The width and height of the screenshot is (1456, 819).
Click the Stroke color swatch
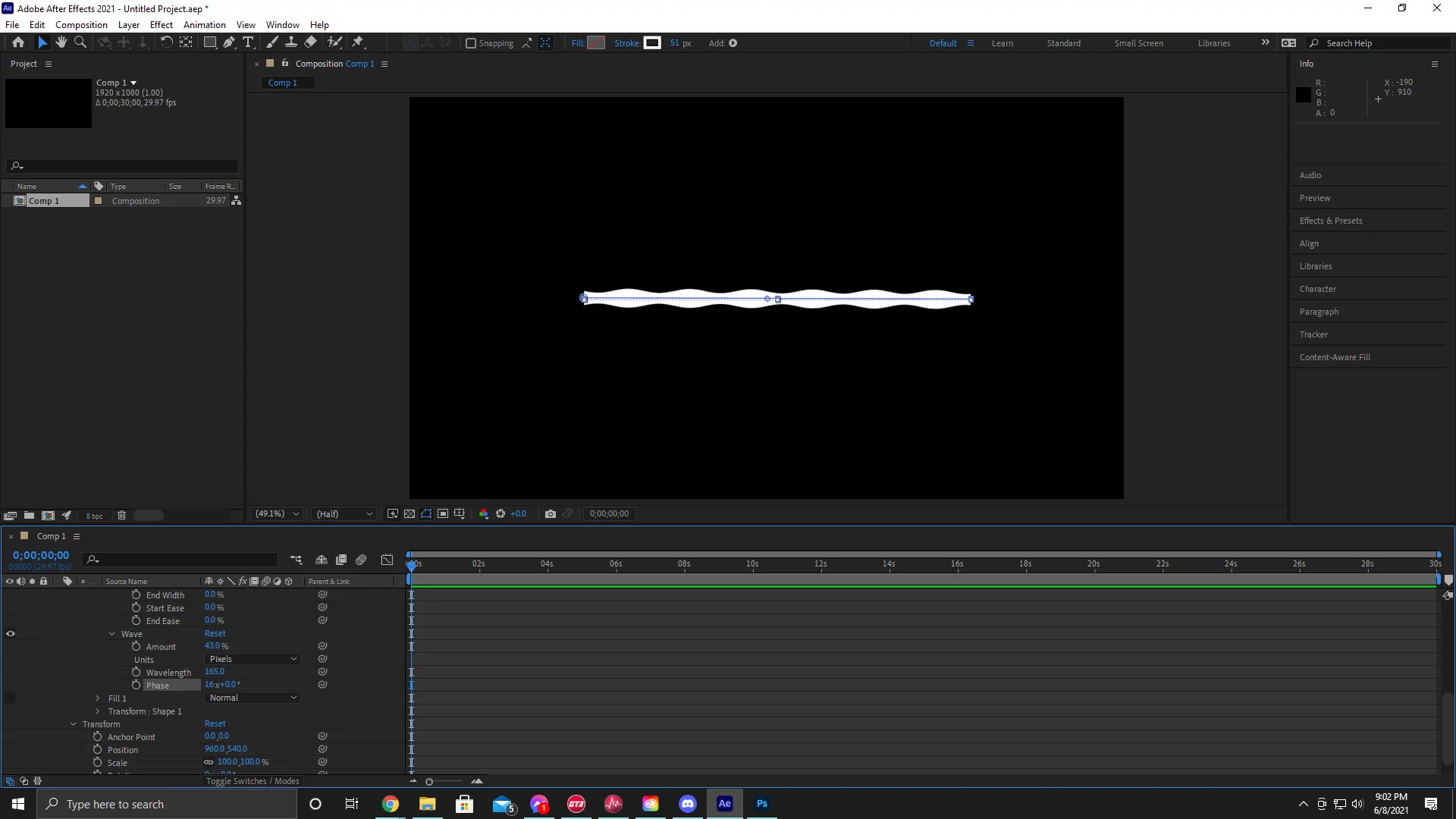coord(652,43)
